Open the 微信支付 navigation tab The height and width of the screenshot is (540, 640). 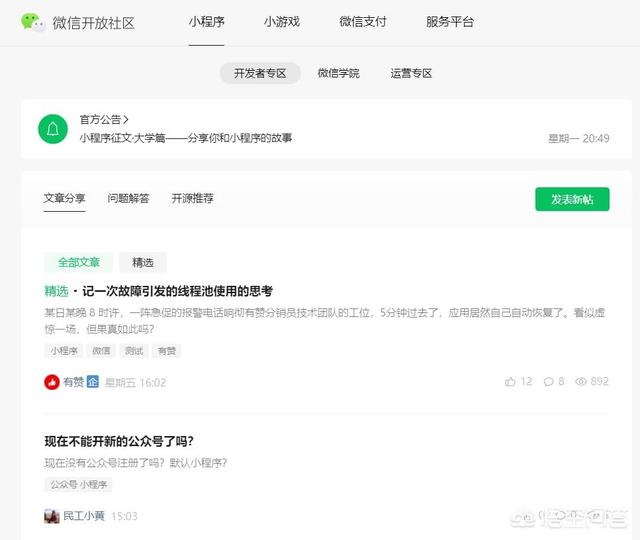(x=362, y=22)
